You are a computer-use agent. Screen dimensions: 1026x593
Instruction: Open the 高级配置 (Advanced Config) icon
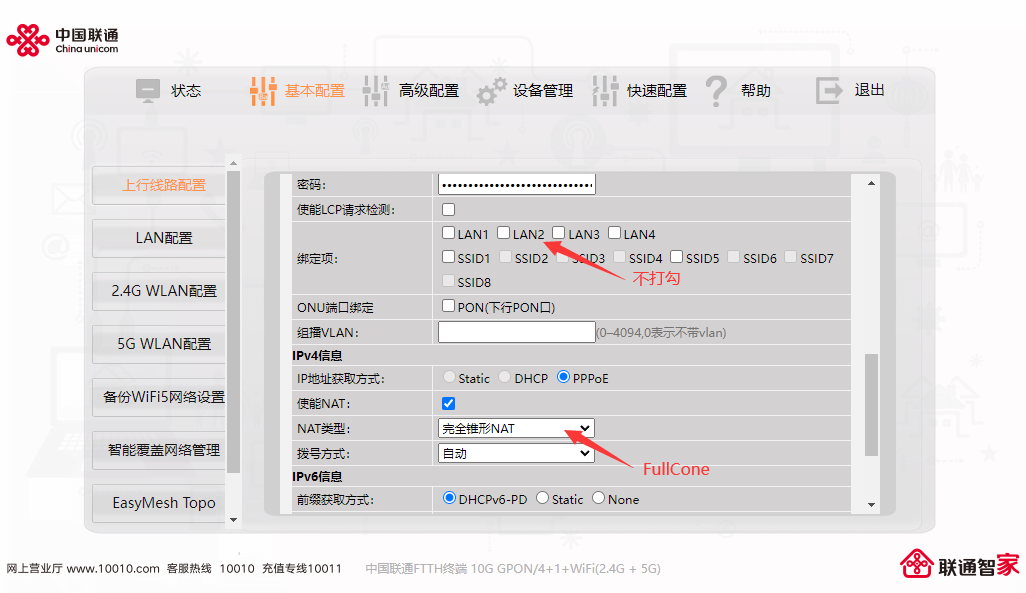(x=376, y=90)
